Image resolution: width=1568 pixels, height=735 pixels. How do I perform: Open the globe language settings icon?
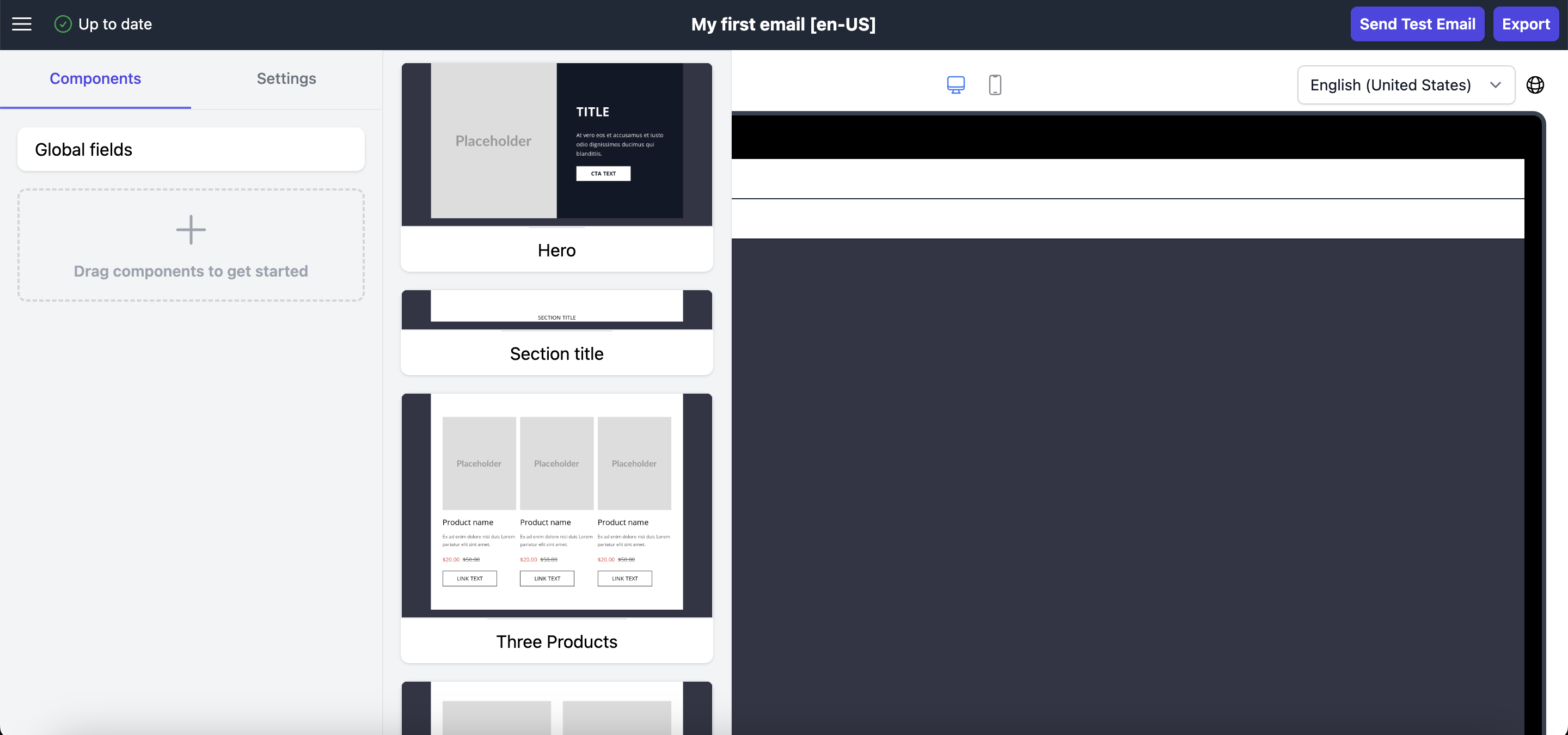[1535, 84]
